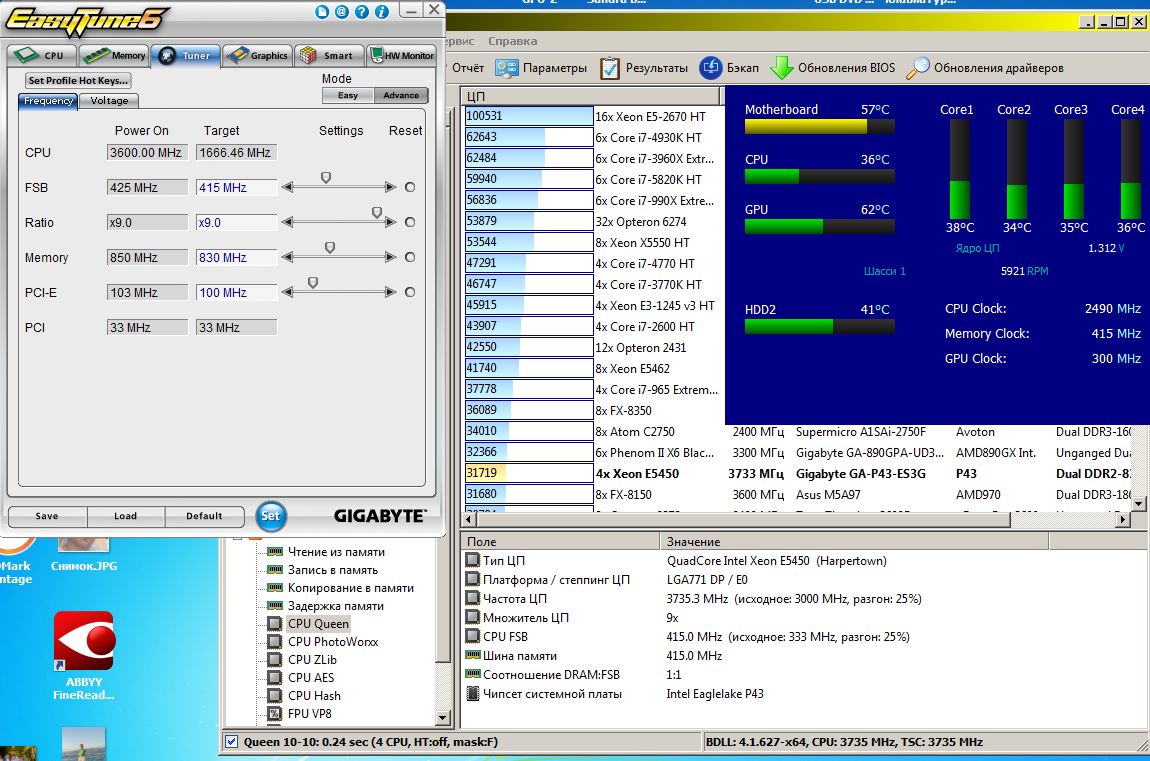
Task: Switch to the Memory tab in EasyTune6
Action: click(113, 55)
